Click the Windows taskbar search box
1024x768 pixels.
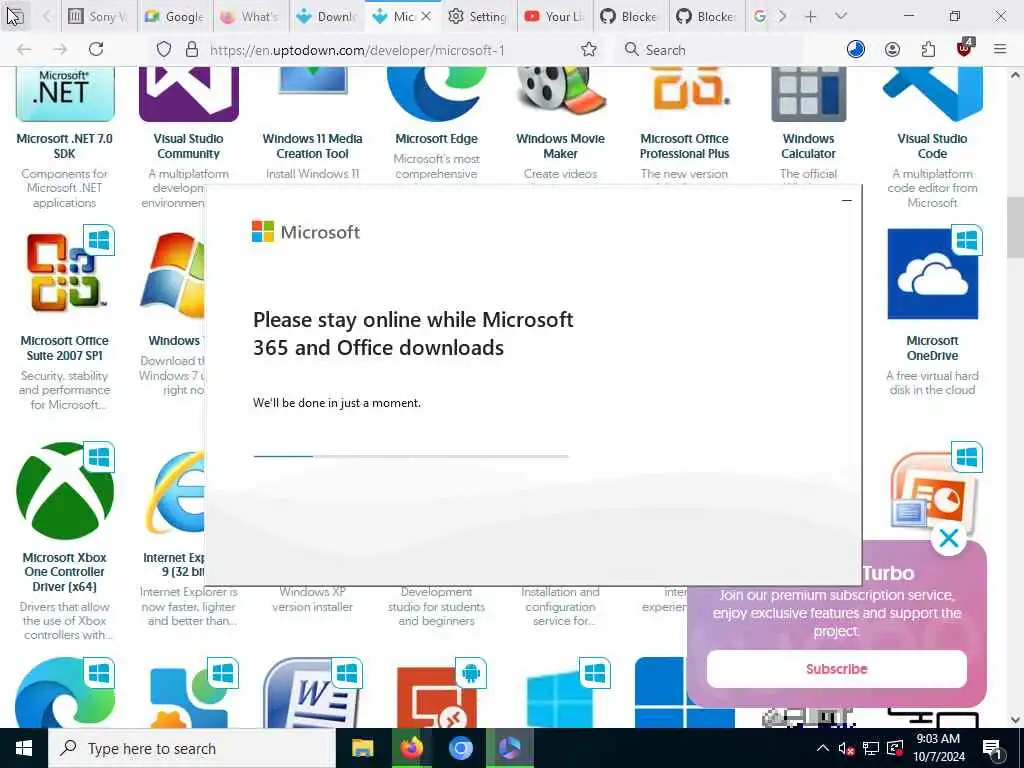[192, 748]
